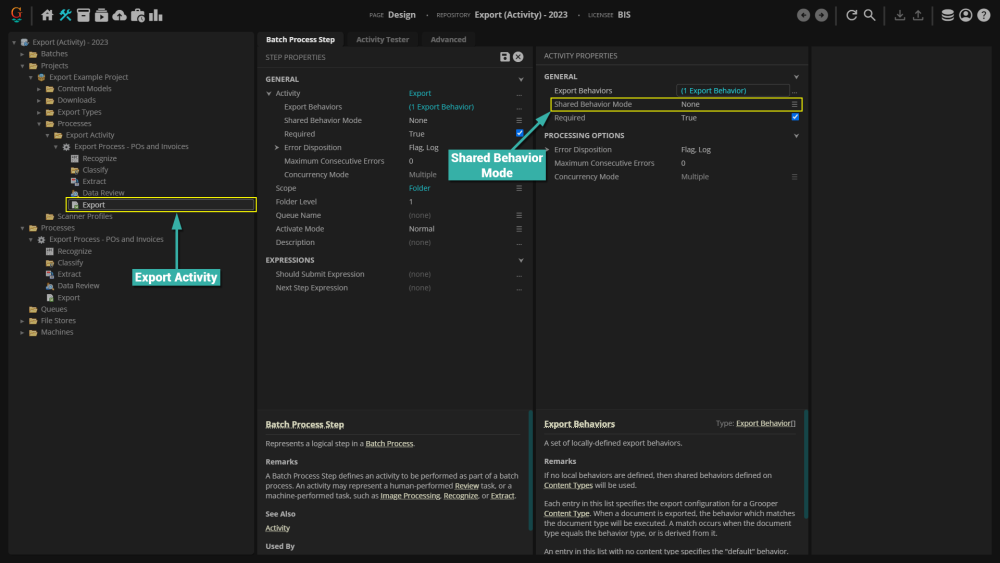
Task: Click the help question mark icon
Action: pos(983,15)
